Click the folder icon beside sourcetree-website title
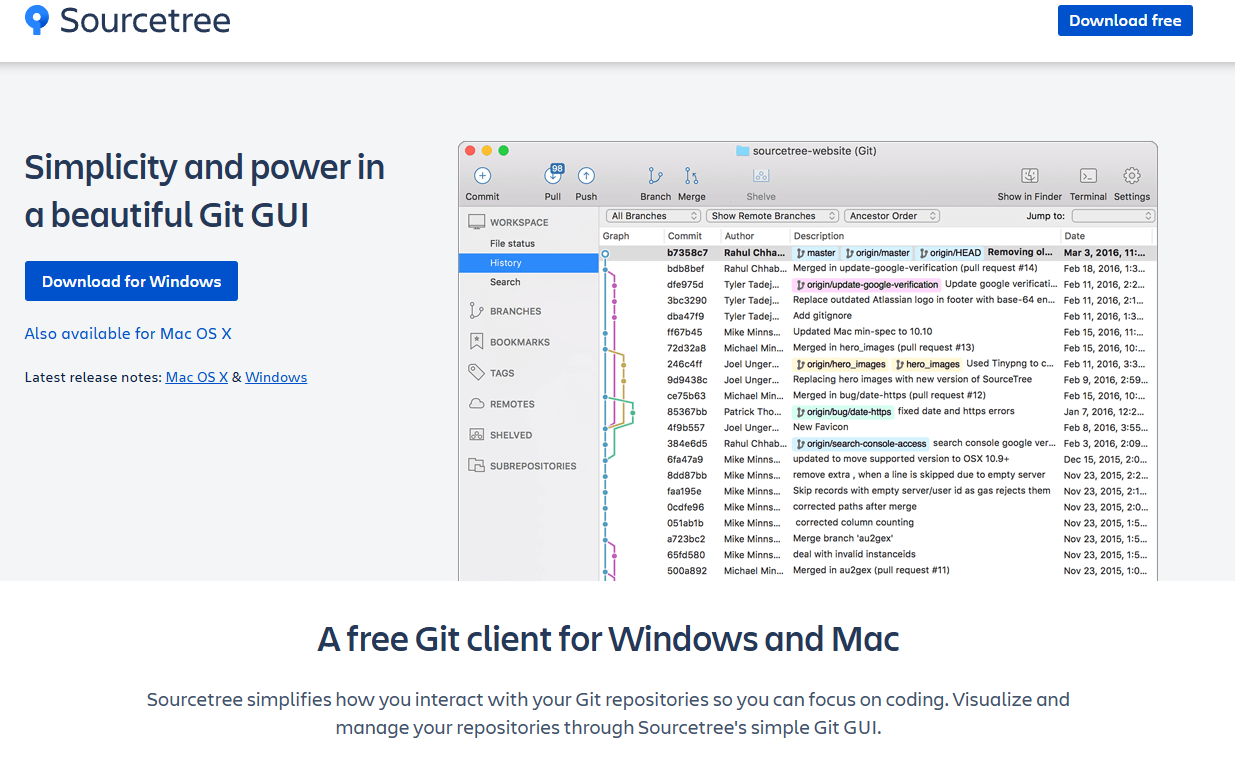1235x764 pixels. point(743,151)
